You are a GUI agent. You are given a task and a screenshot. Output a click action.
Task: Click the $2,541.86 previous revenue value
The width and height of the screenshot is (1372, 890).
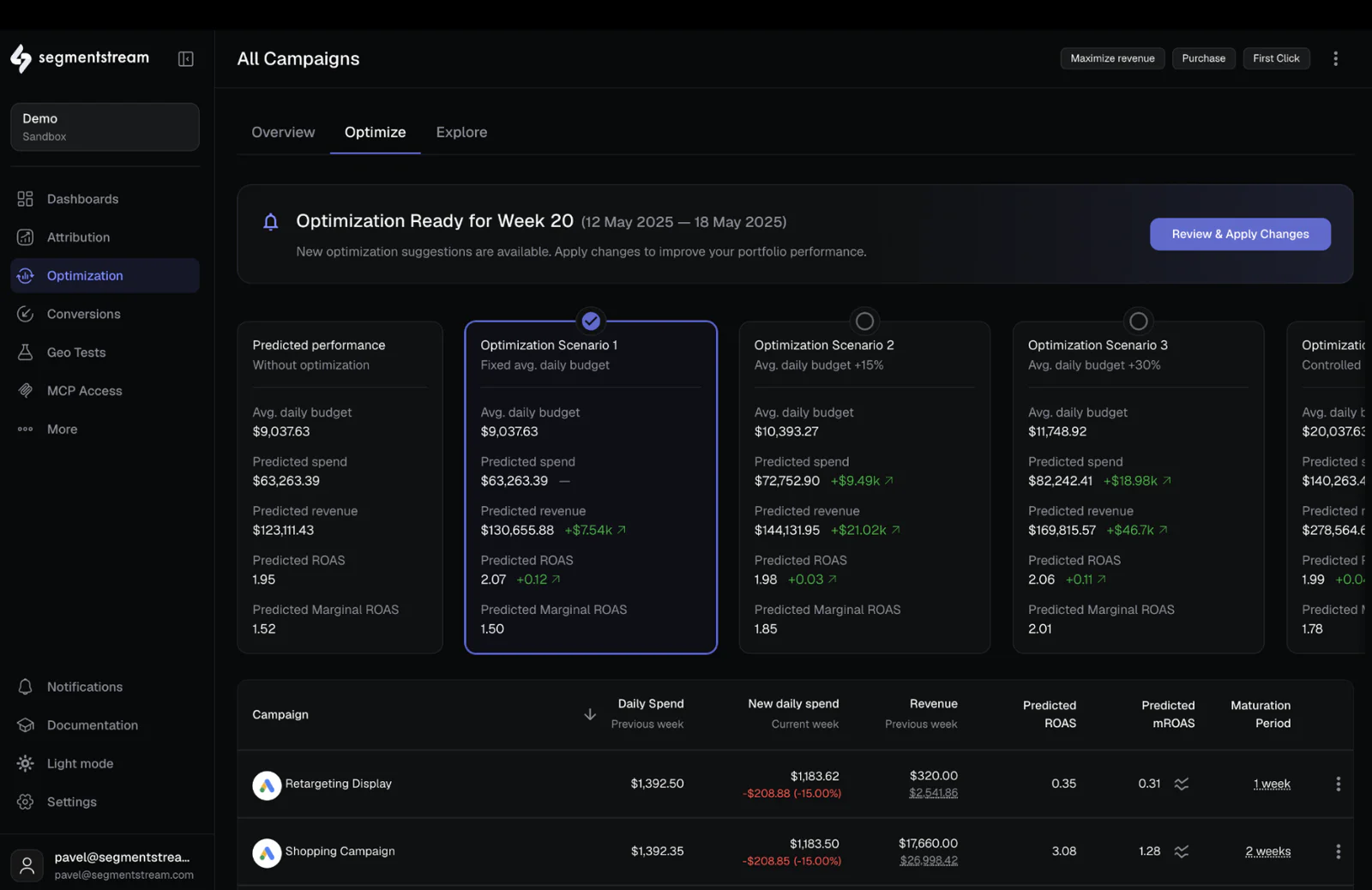coord(933,793)
